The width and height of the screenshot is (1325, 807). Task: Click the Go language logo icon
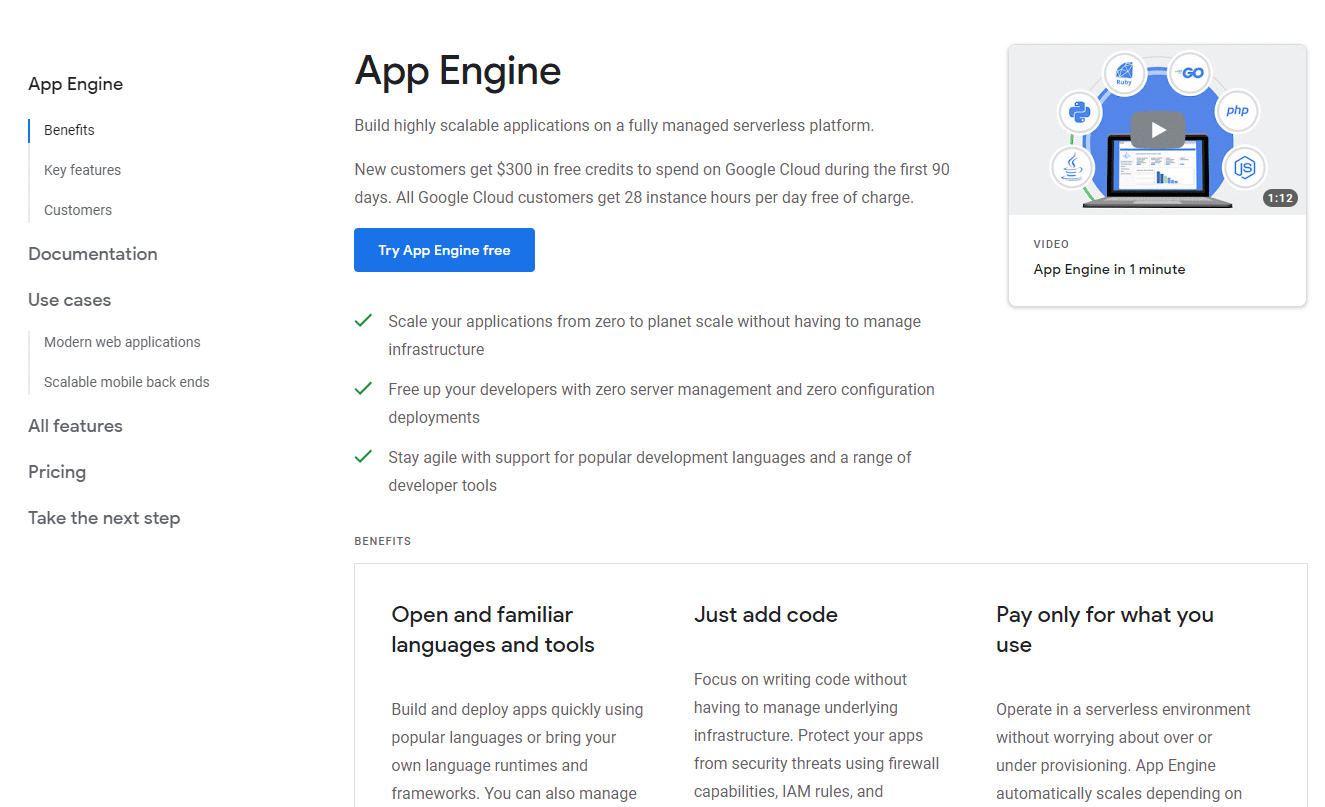(1190, 72)
